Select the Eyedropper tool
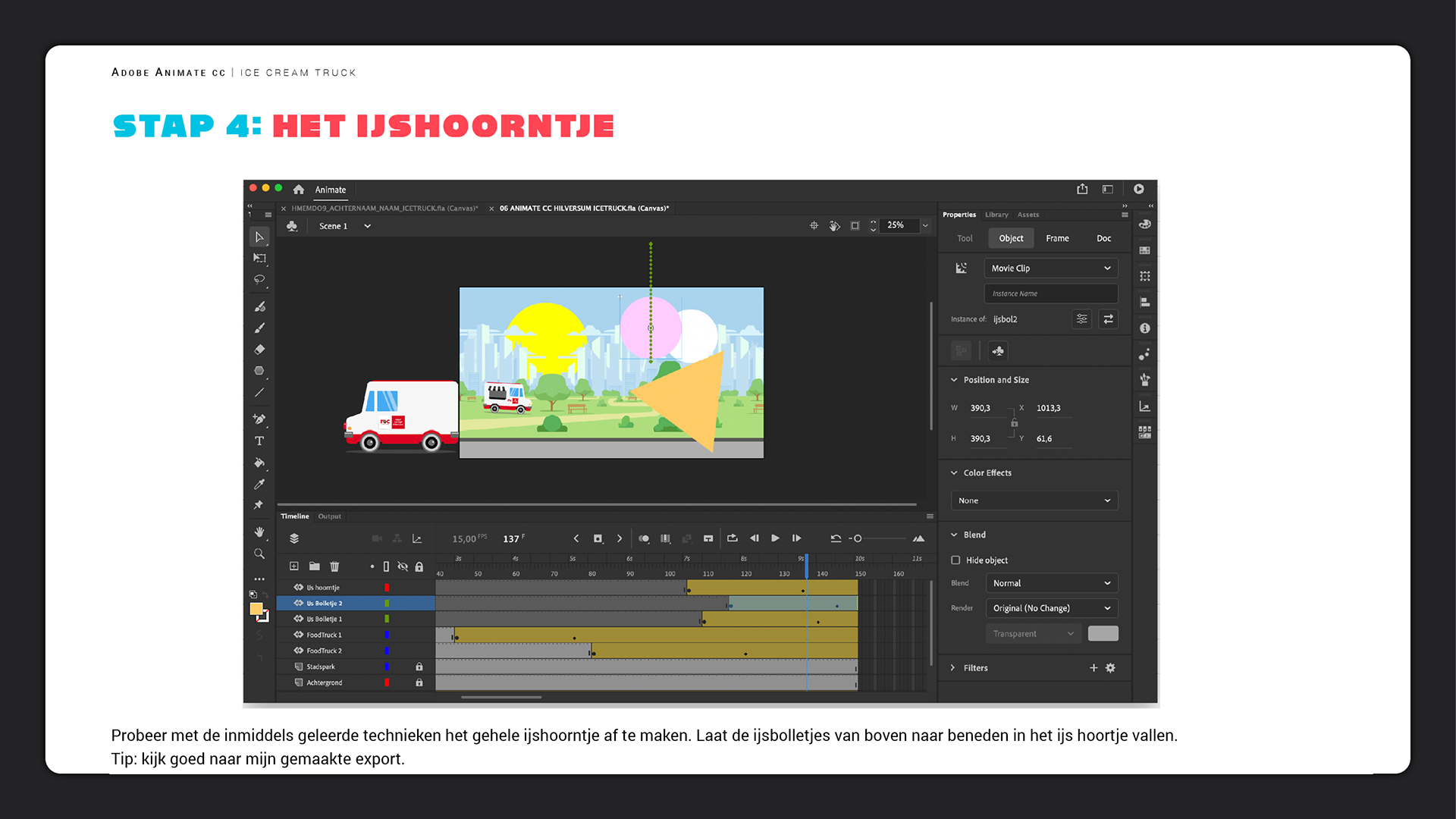This screenshot has width=1456, height=819. pyautogui.click(x=259, y=484)
